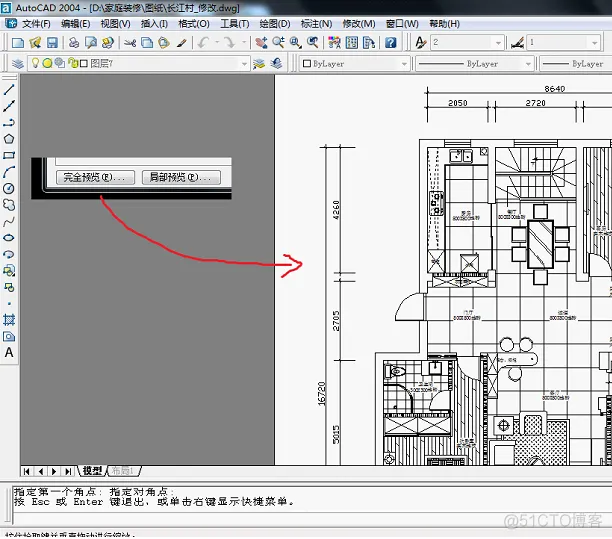The width and height of the screenshot is (612, 539).
Task: Select the Line draw tool
Action: coord(9,89)
